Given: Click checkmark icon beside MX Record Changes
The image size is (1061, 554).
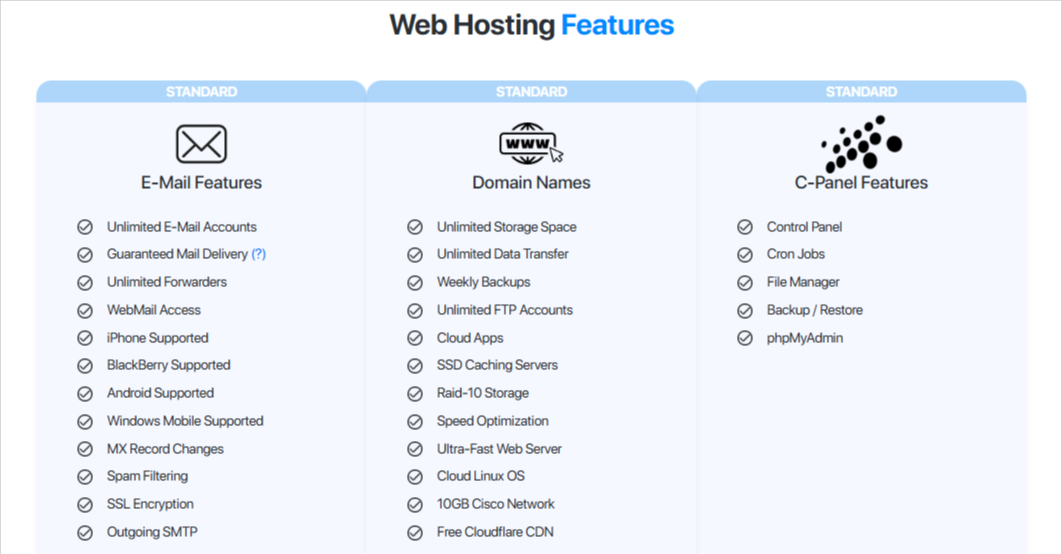Looking at the screenshot, I should click(85, 449).
